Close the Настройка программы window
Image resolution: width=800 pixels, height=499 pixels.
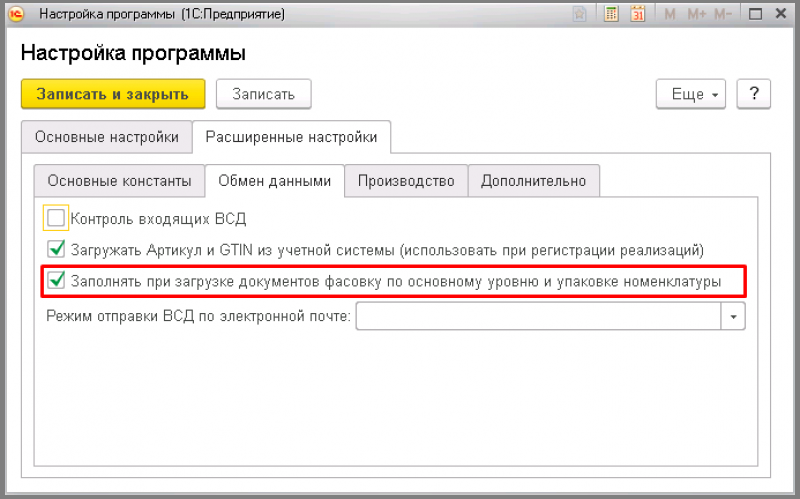tap(781, 14)
